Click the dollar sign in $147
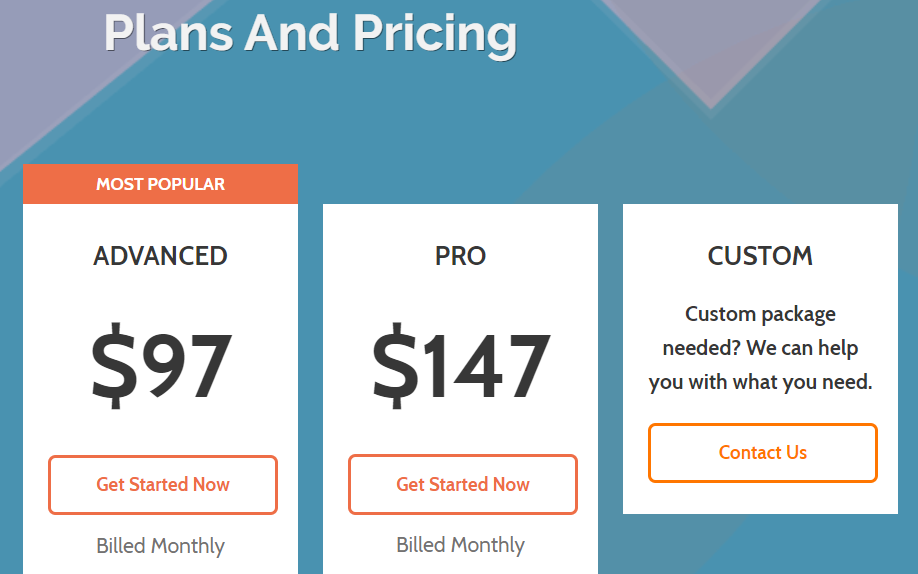 (395, 365)
